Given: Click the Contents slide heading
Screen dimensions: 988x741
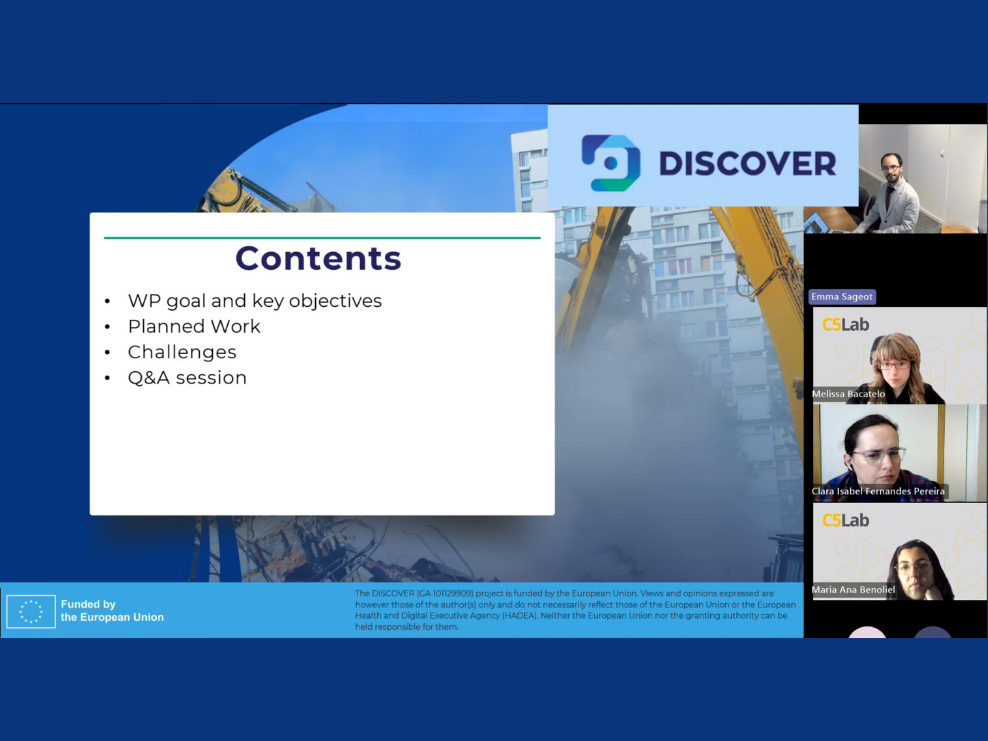Looking at the screenshot, I should point(318,258).
